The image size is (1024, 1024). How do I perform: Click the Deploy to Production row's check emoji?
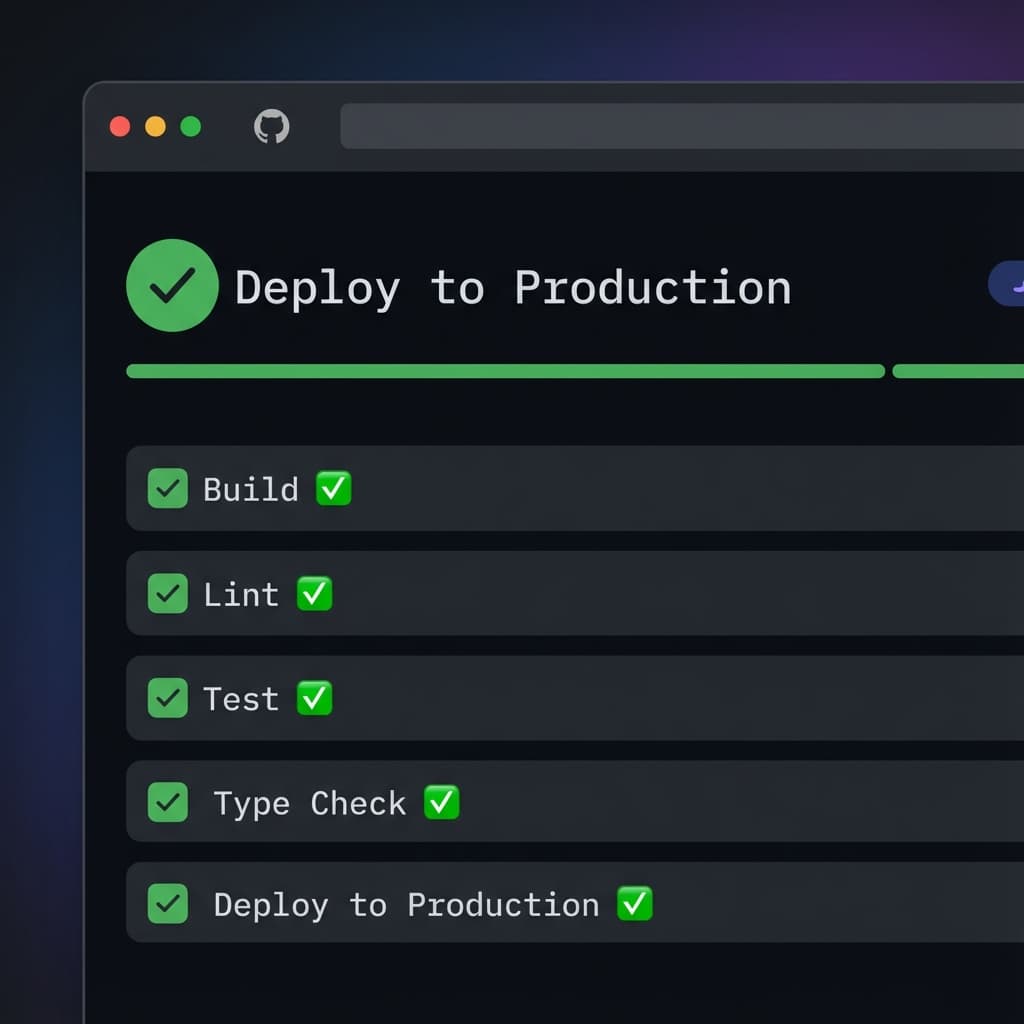[634, 905]
